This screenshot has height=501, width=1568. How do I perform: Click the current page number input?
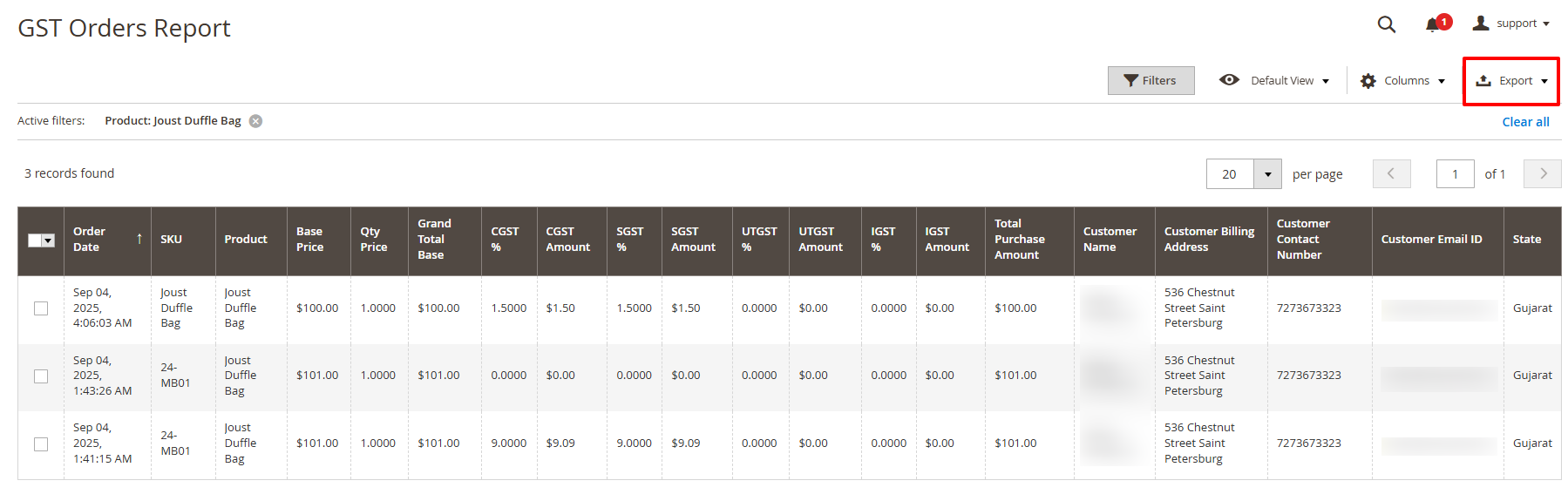tap(1455, 174)
